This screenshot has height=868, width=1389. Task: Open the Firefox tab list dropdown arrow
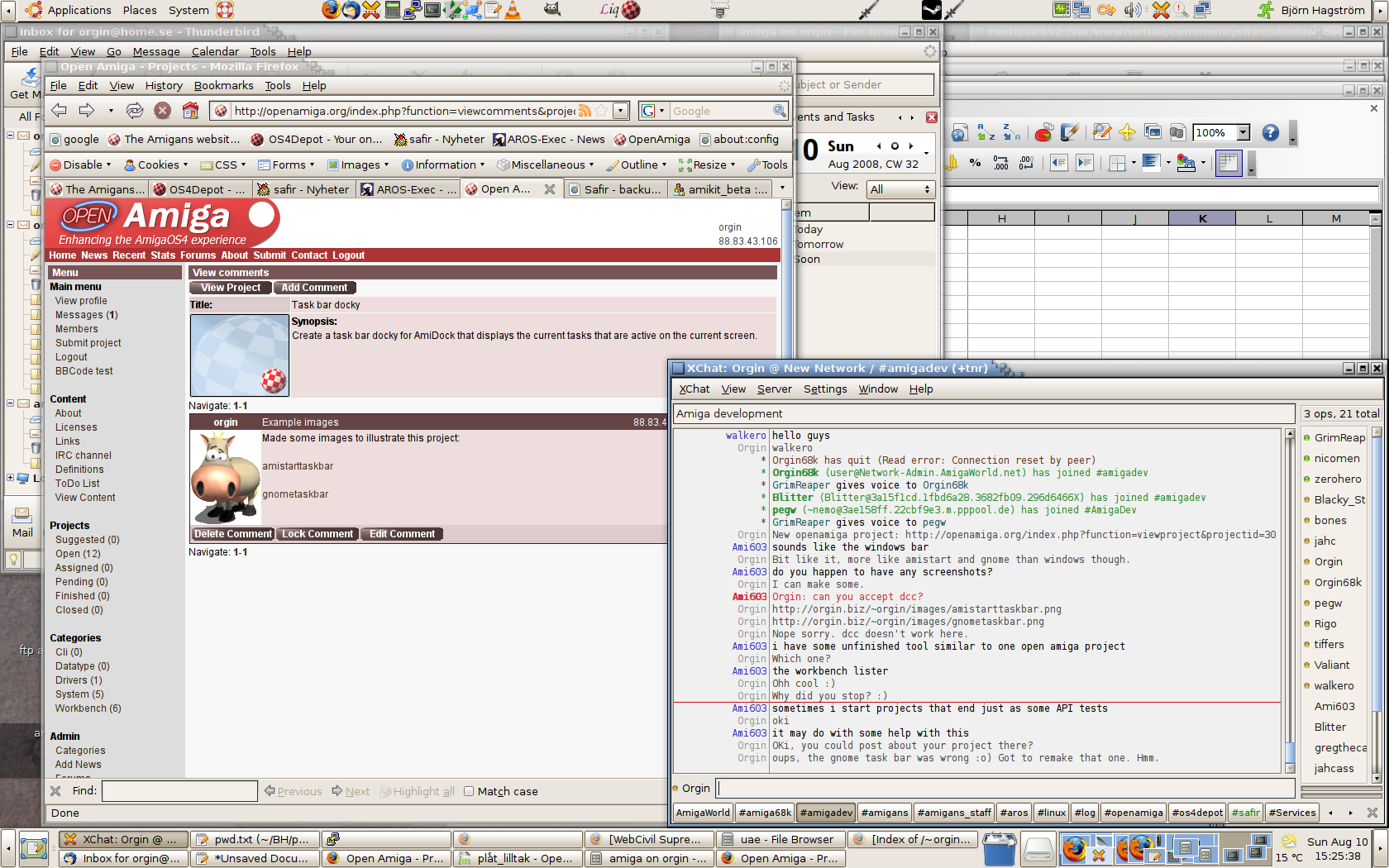pos(782,188)
